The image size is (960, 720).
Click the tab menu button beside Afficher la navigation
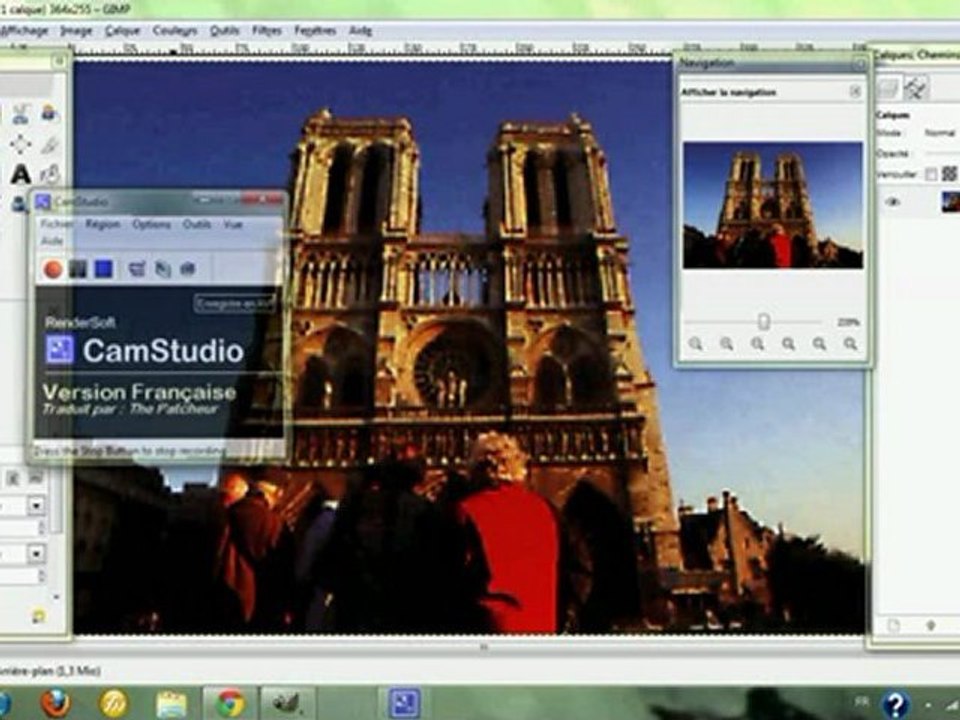855,92
